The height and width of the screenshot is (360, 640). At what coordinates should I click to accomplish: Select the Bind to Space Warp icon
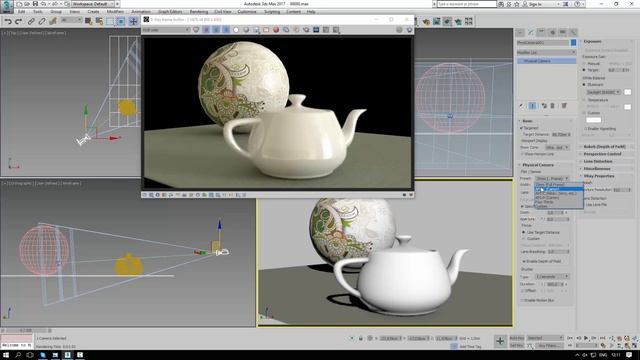[x=53, y=21]
